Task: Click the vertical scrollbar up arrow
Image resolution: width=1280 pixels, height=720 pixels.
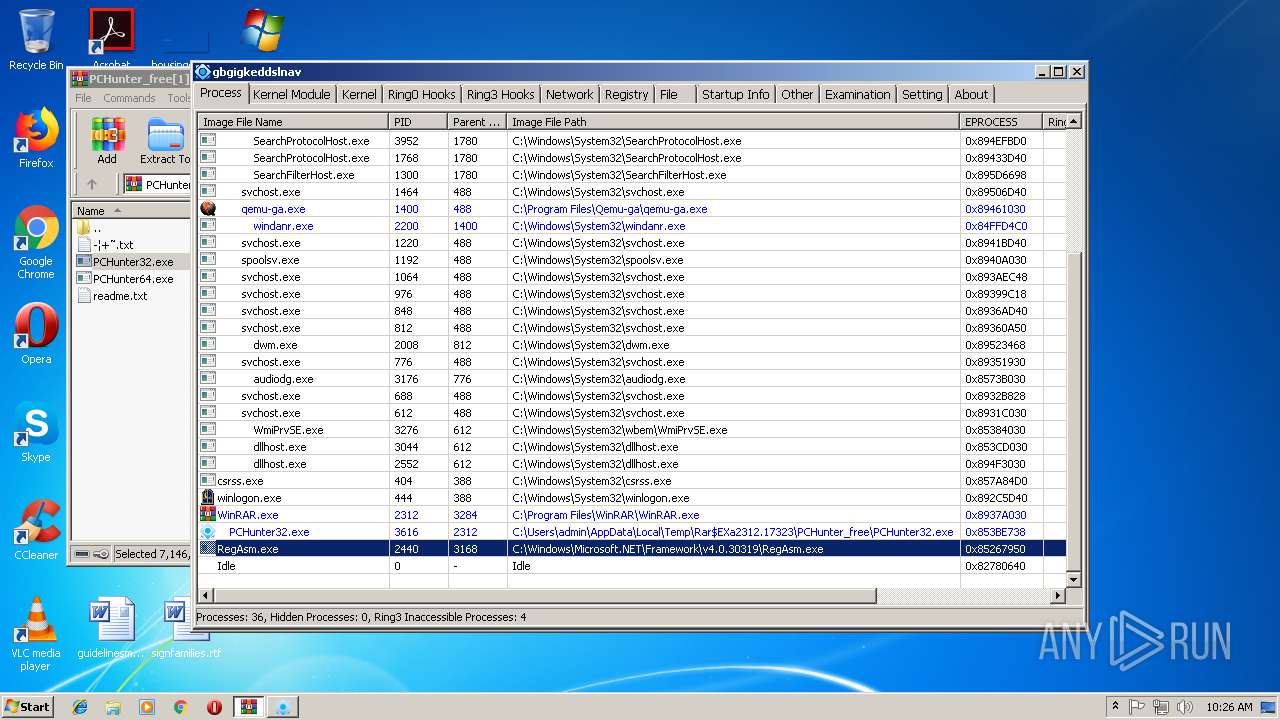Action: click(1074, 122)
